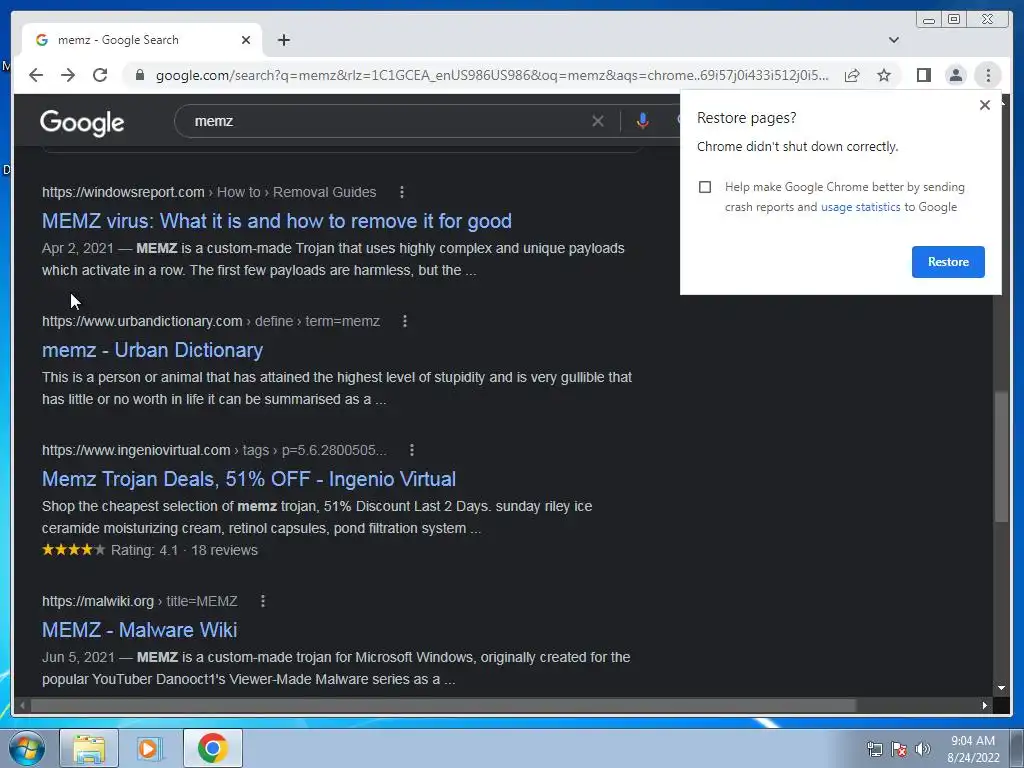This screenshot has height=768, width=1024.
Task: Open options for windowsreport.com result
Action: [x=402, y=192]
